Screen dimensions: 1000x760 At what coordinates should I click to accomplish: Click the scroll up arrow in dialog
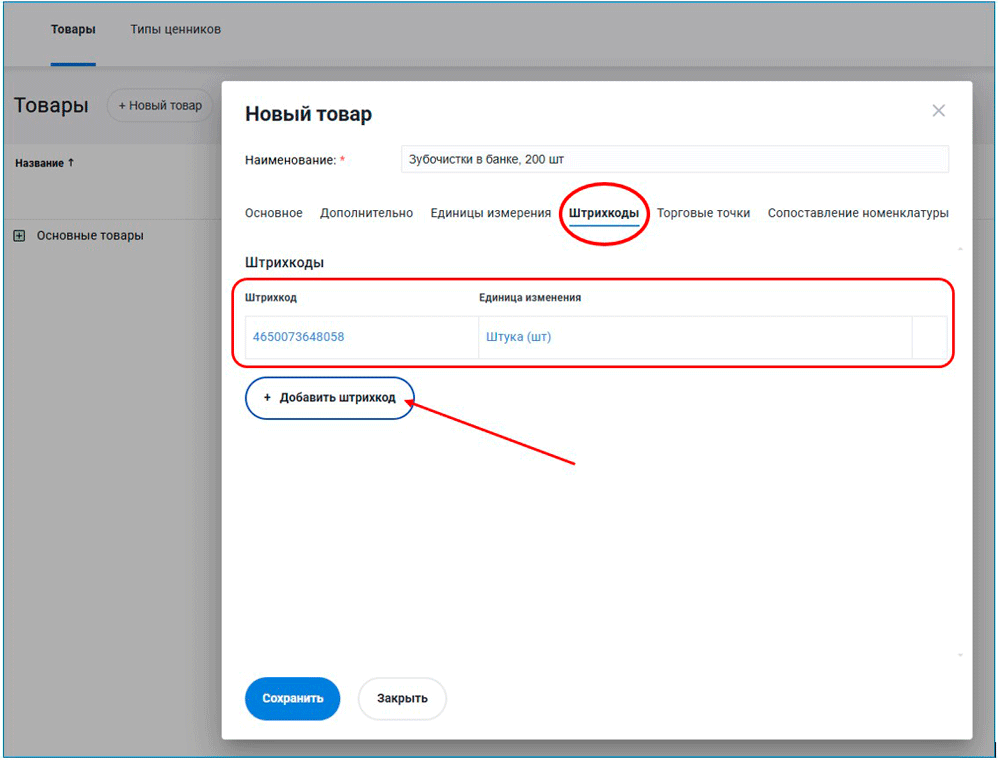[961, 247]
